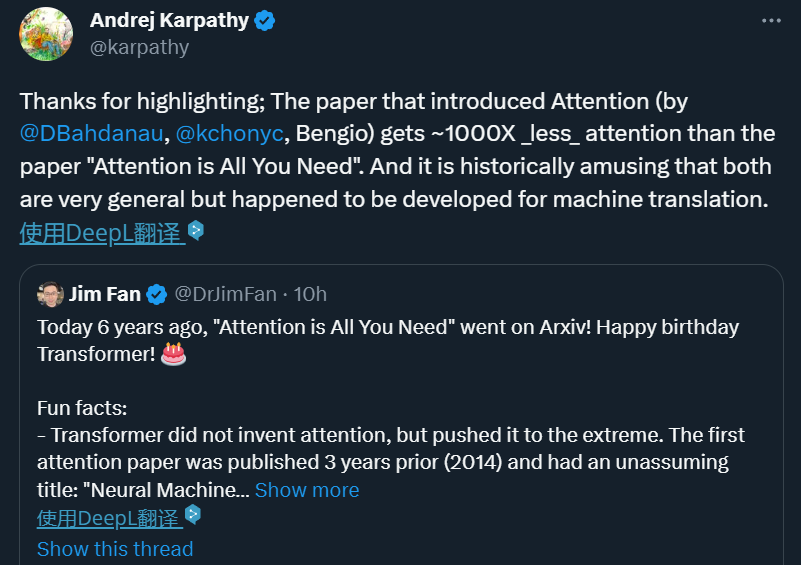Open the Show this thread link
801x565 pixels.
[x=115, y=549]
